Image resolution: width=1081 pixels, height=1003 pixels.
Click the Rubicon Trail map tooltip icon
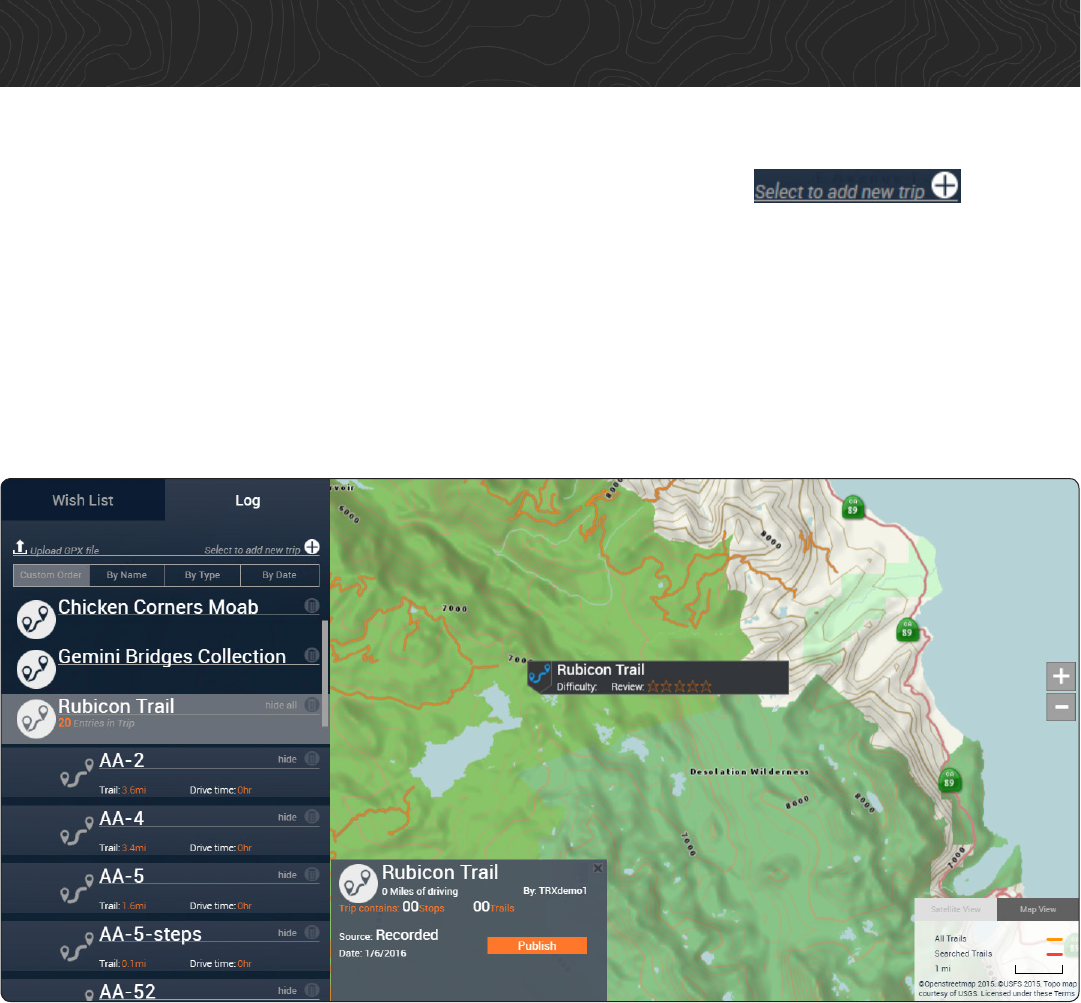pyautogui.click(x=539, y=674)
